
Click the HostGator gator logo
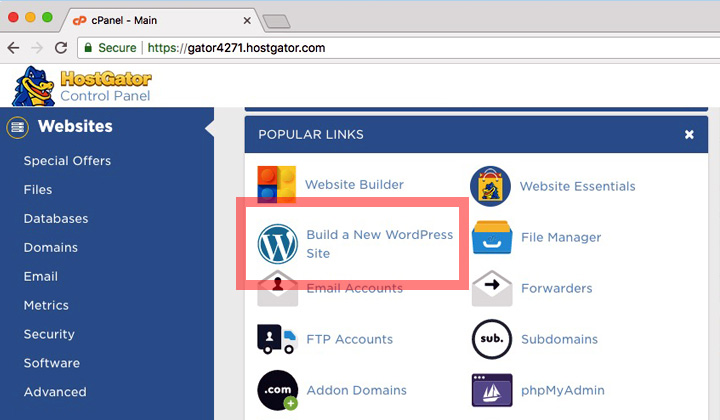(x=34, y=87)
